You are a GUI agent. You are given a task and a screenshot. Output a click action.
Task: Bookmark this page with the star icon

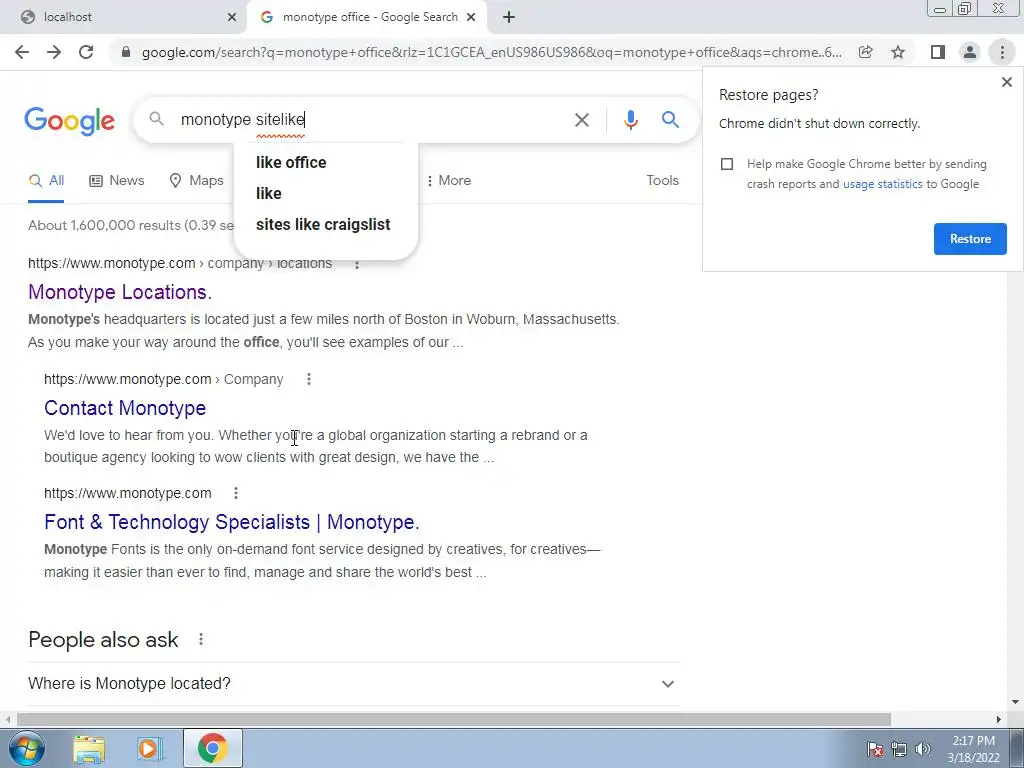[x=898, y=52]
